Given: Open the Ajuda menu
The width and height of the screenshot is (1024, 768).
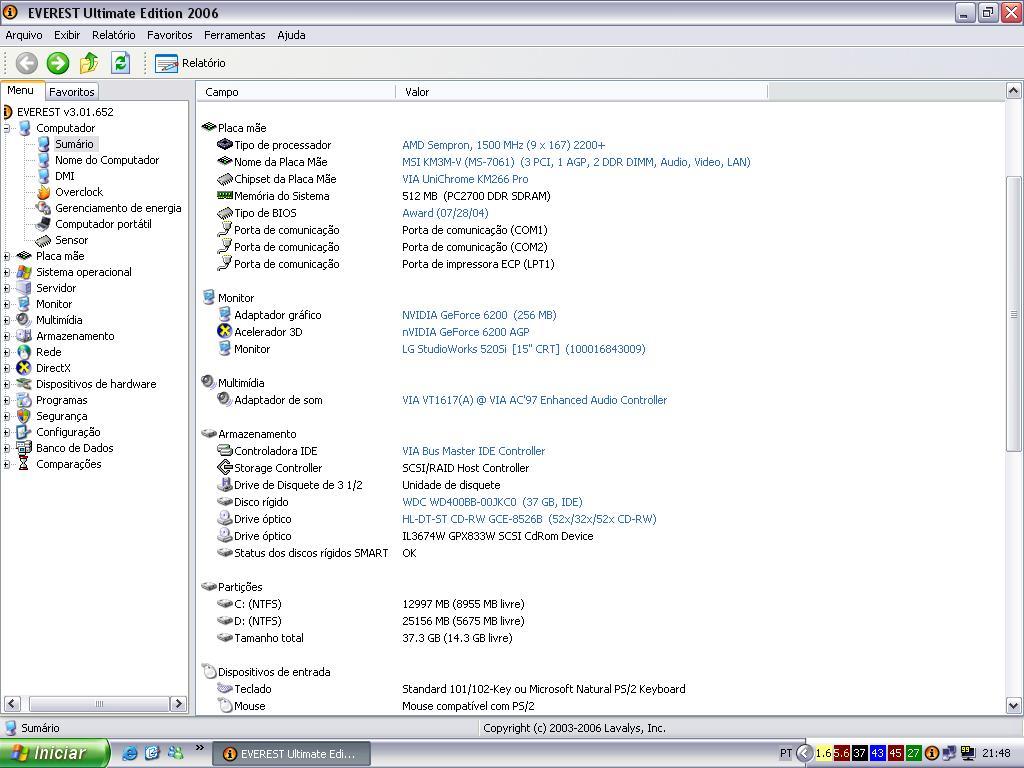Looking at the screenshot, I should tap(291, 35).
